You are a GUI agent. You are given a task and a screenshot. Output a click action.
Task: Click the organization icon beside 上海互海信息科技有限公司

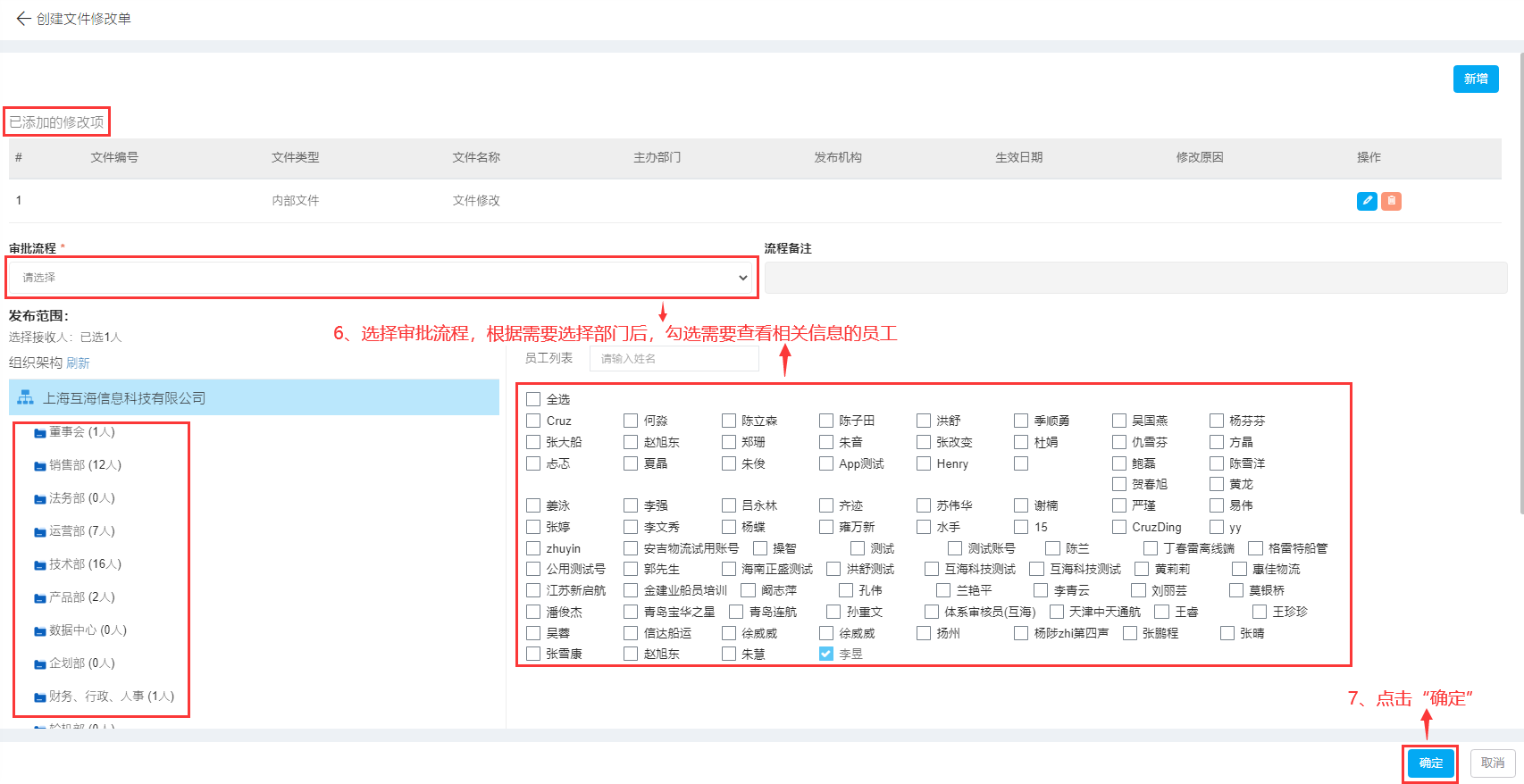(x=25, y=397)
